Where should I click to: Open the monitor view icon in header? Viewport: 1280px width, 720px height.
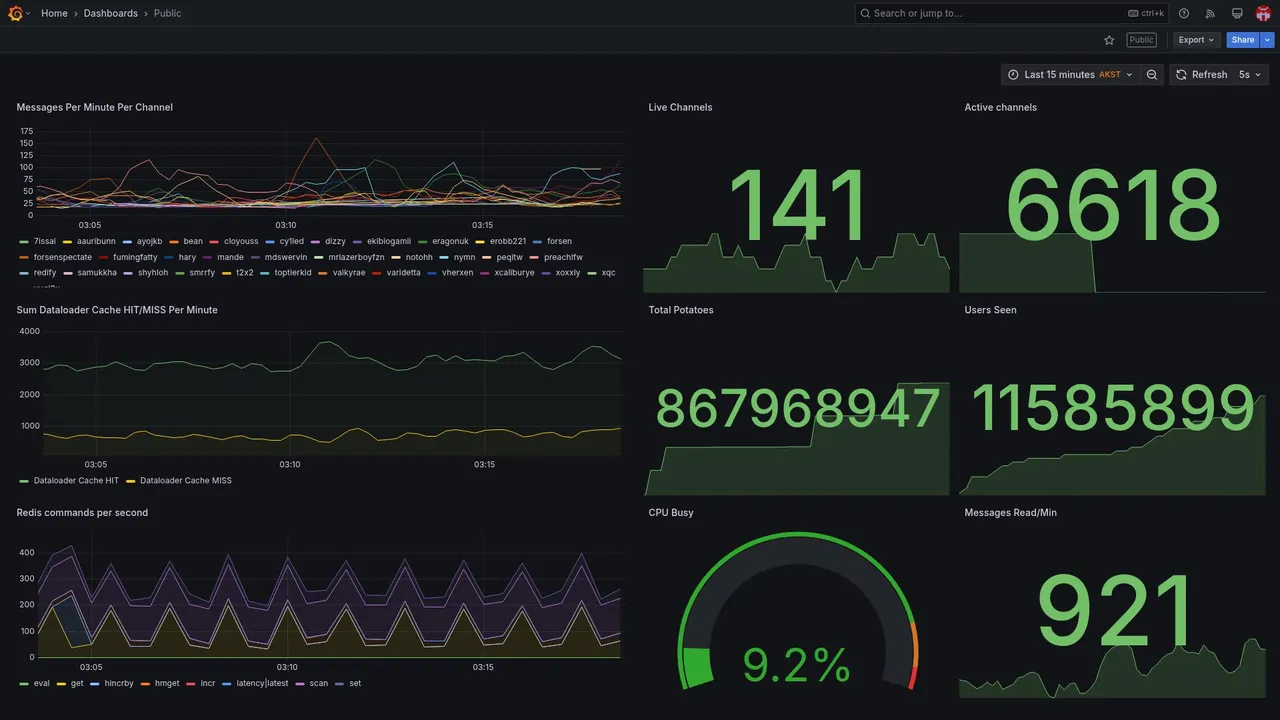[1237, 13]
